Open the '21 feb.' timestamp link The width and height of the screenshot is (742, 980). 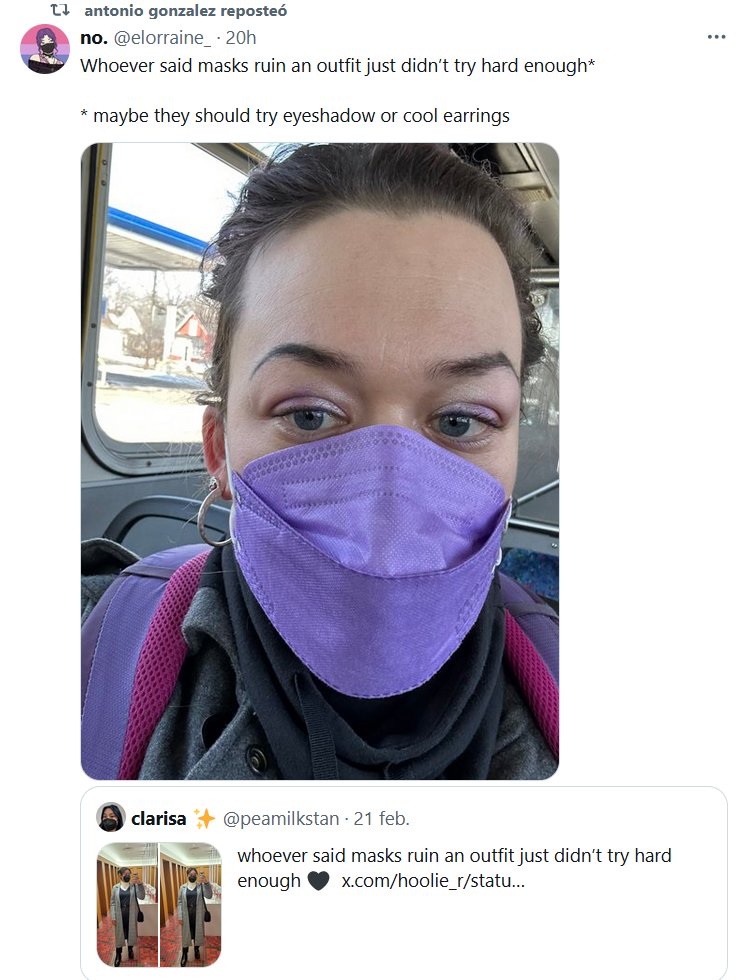(381, 818)
